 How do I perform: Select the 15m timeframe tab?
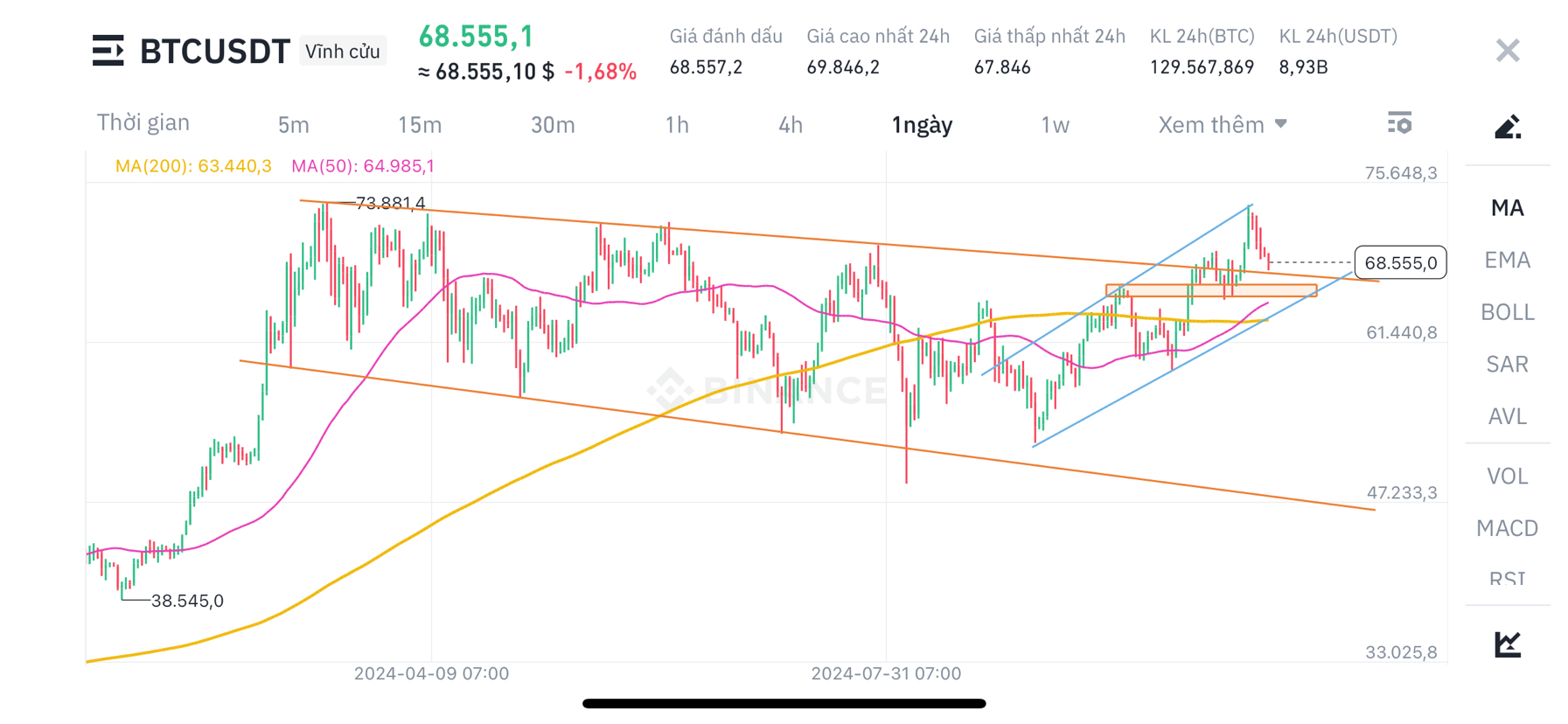tap(420, 125)
